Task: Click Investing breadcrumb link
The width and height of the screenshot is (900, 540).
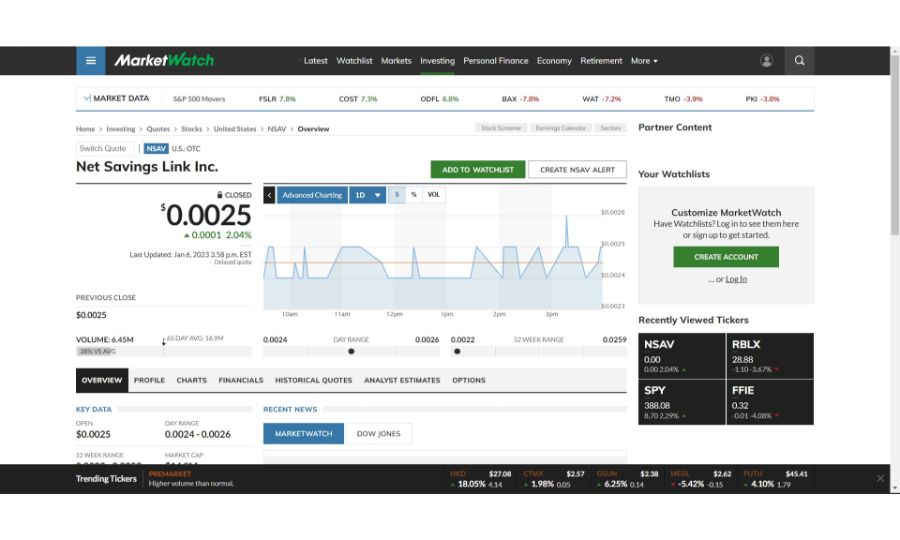Action: pos(121,129)
